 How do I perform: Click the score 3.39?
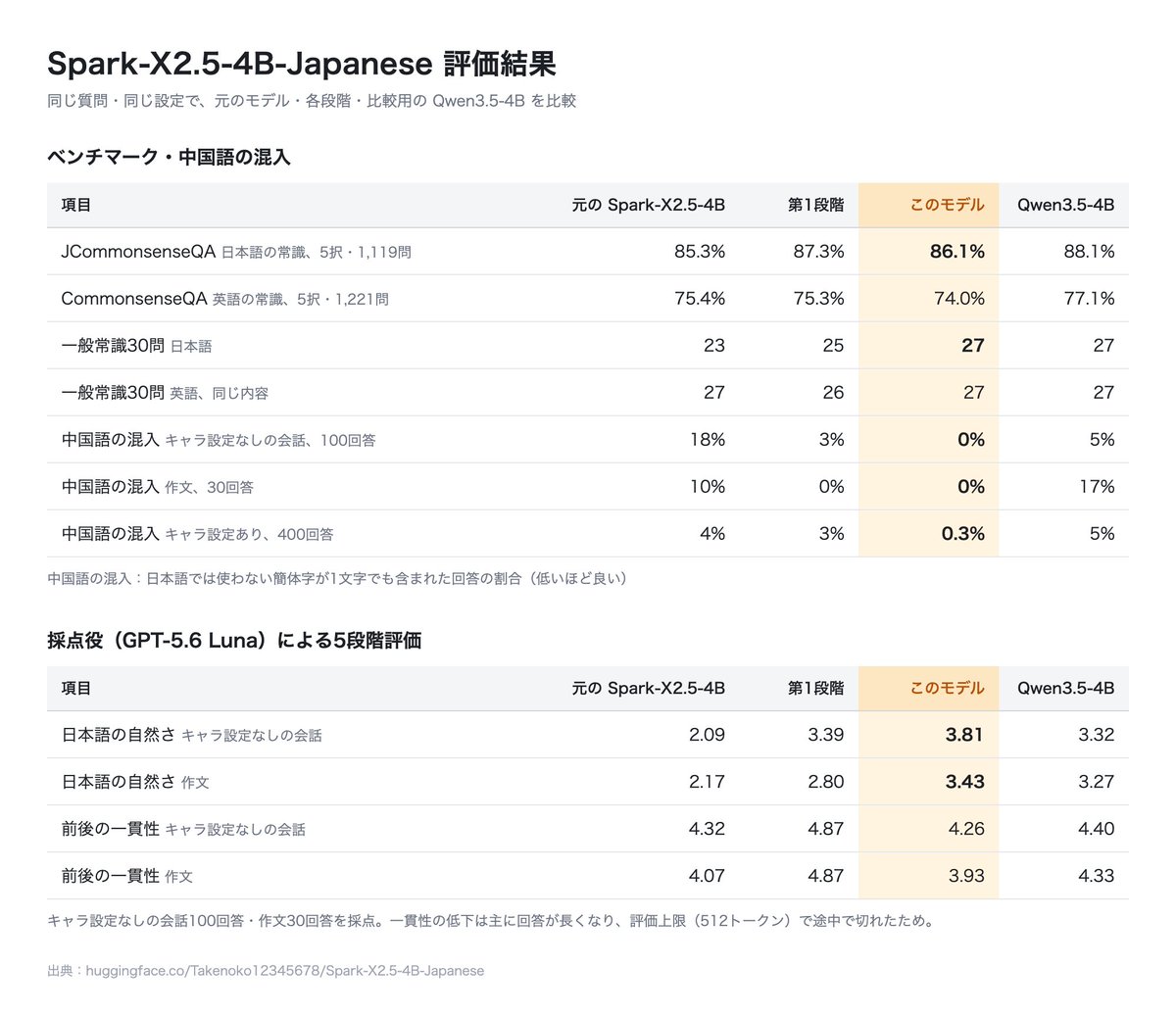click(x=826, y=735)
